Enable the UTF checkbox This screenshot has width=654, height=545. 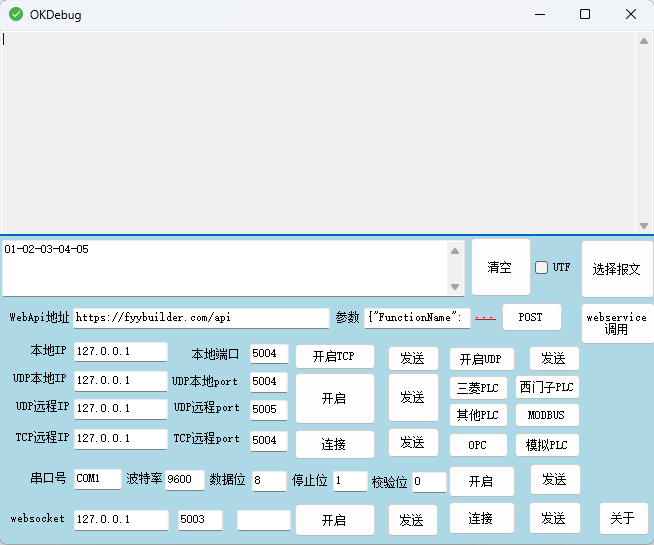[541, 267]
